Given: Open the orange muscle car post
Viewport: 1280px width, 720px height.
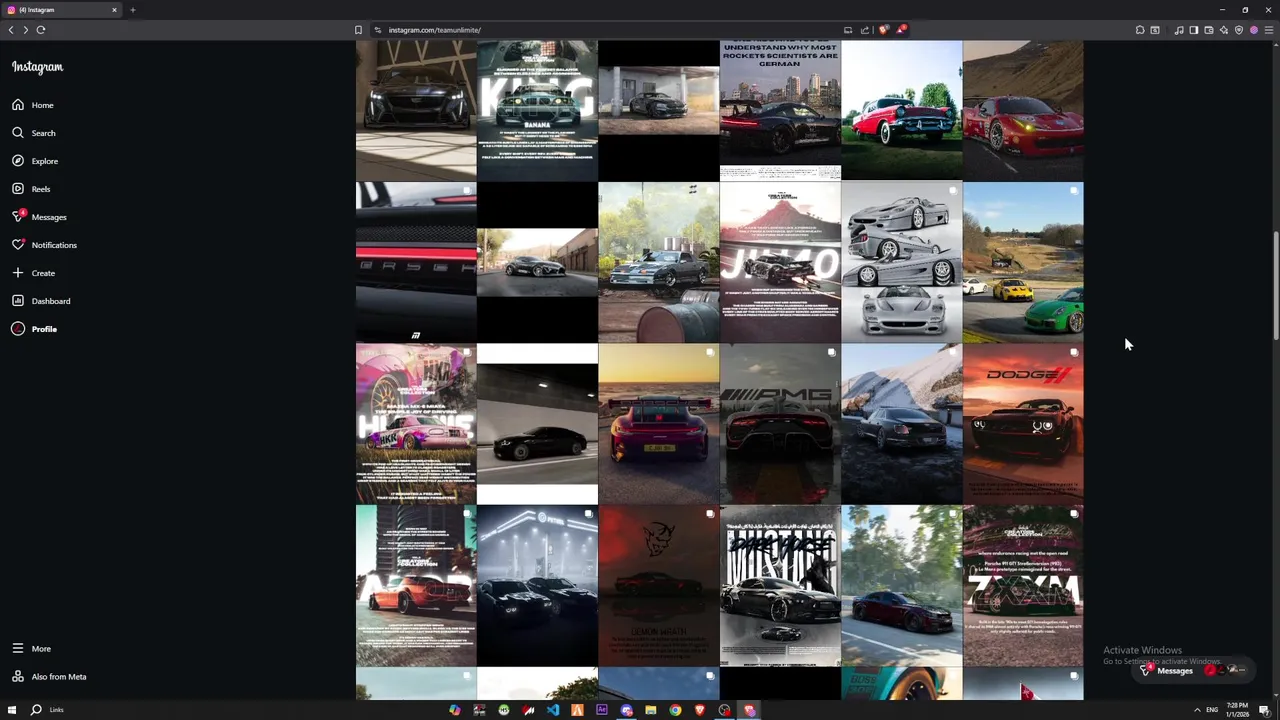Looking at the screenshot, I should point(416,586).
